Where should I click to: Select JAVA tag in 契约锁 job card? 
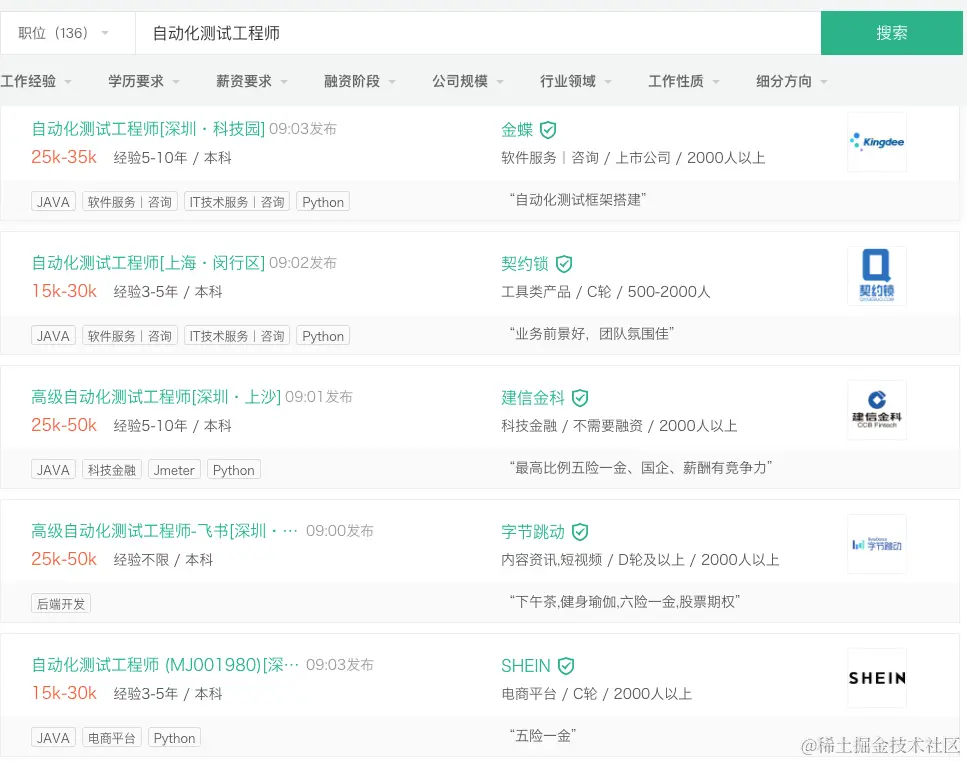click(53, 335)
